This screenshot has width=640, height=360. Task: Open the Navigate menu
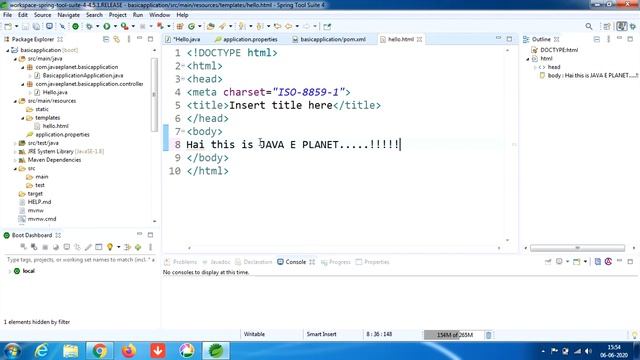[69, 15]
